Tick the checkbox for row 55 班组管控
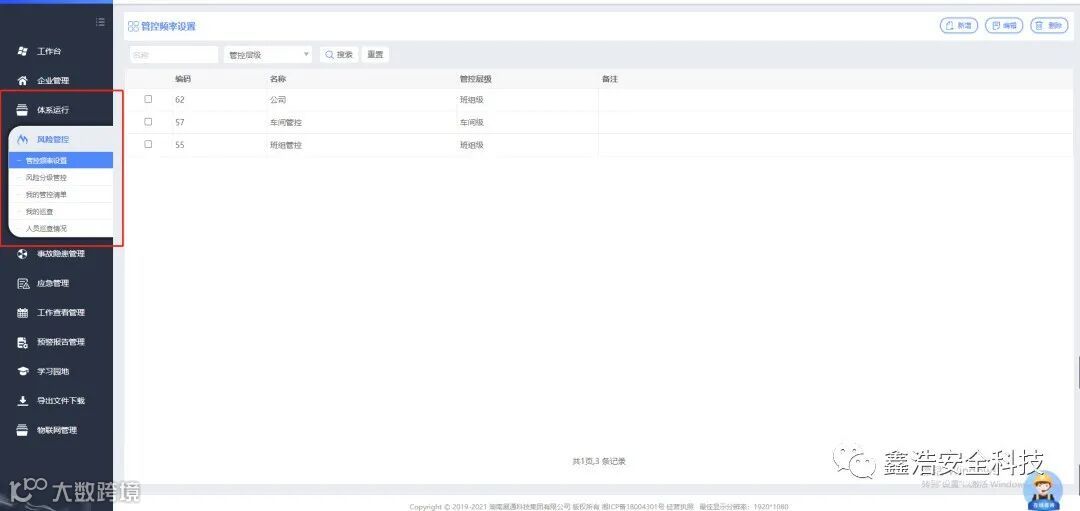Image resolution: width=1080 pixels, height=511 pixels. [148, 145]
